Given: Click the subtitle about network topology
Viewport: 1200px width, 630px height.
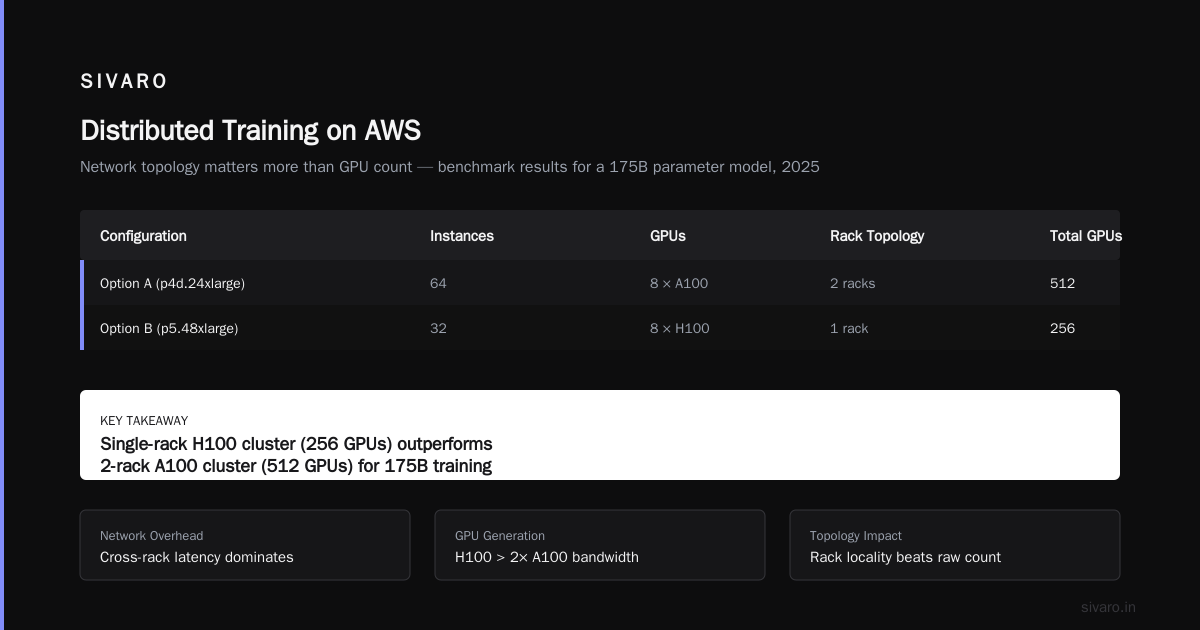Looking at the screenshot, I should pyautogui.click(x=450, y=167).
